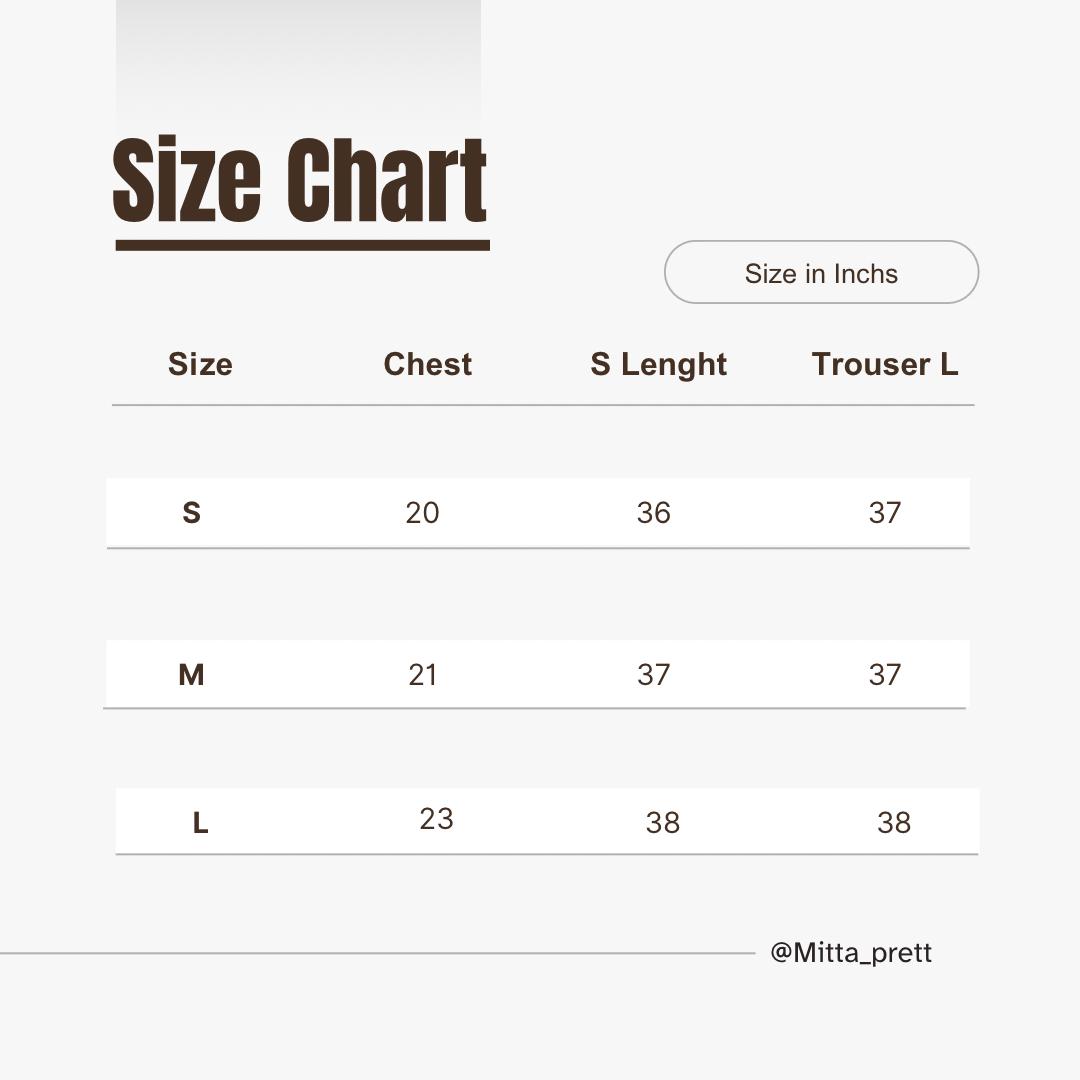Select the "L" size row label
Viewport: 1080px width, 1080px height.
pos(200,823)
